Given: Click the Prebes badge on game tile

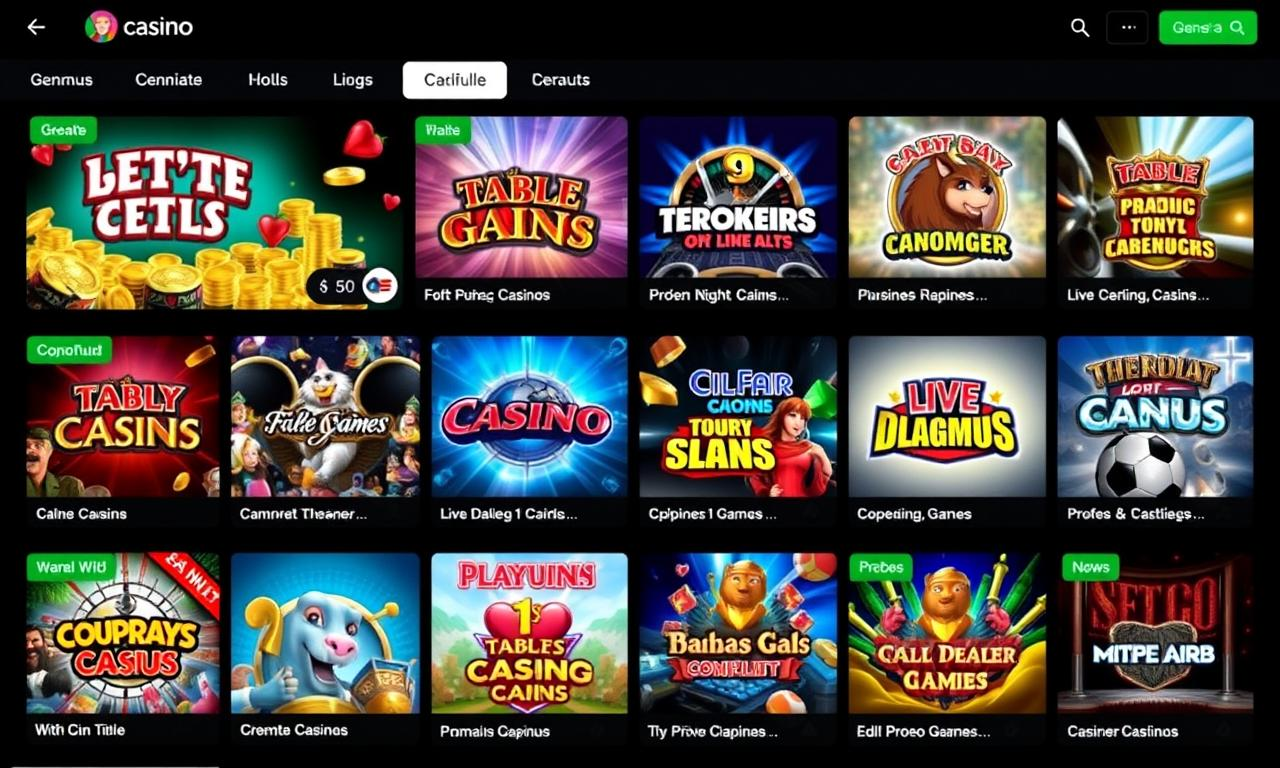Looking at the screenshot, I should [x=881, y=567].
